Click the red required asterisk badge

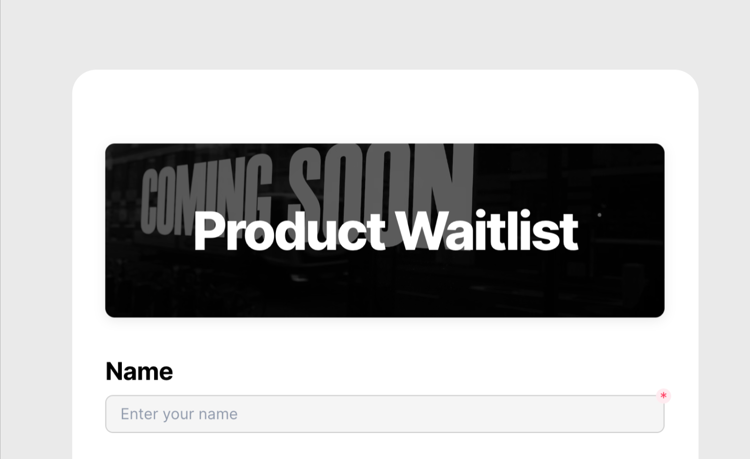pos(663,396)
